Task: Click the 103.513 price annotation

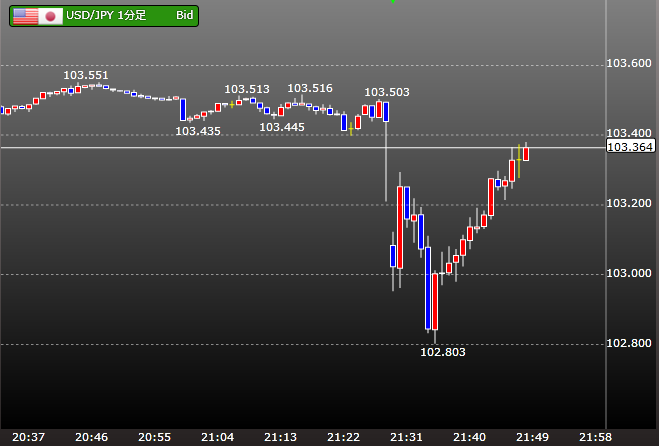Action: click(x=247, y=89)
